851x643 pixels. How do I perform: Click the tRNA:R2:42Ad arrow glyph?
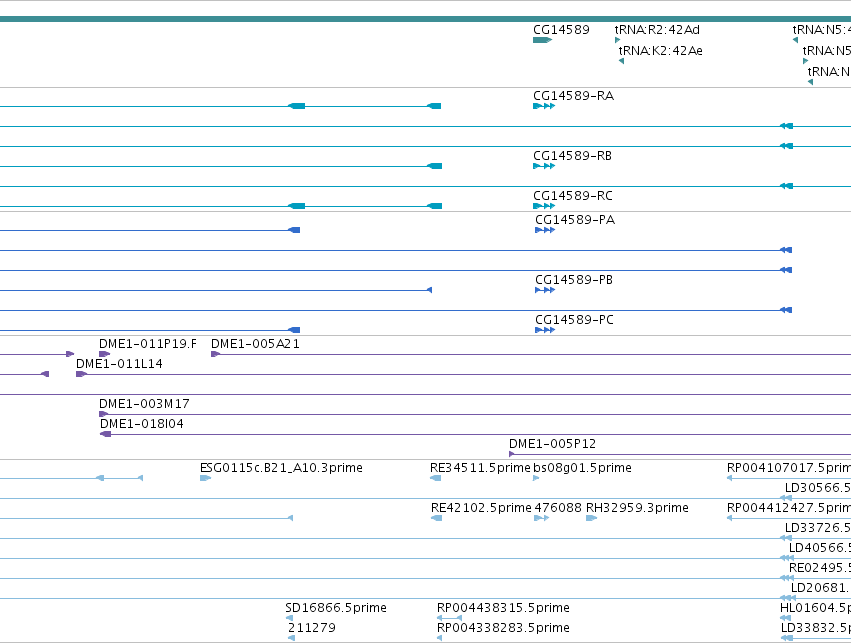click(x=617, y=40)
